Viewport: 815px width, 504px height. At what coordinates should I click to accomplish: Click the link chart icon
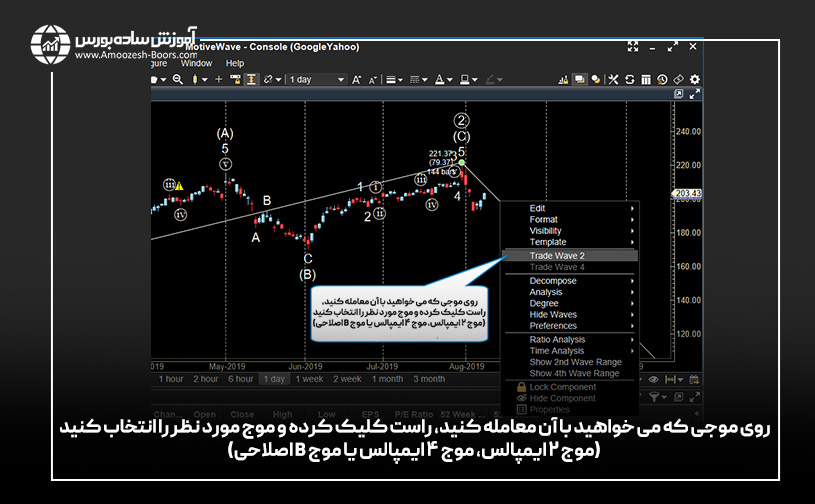coord(268,79)
